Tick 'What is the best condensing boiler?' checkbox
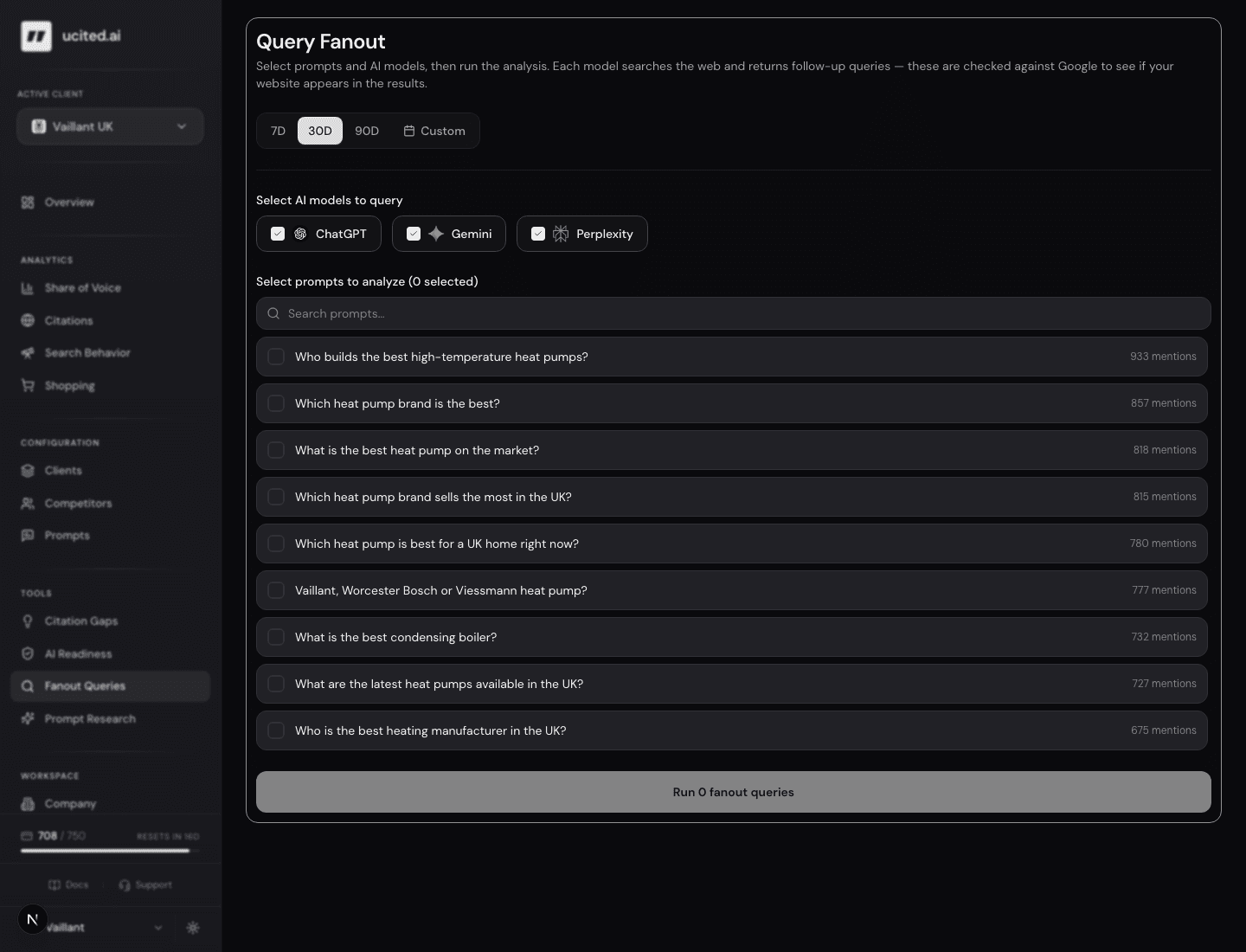 [276, 637]
